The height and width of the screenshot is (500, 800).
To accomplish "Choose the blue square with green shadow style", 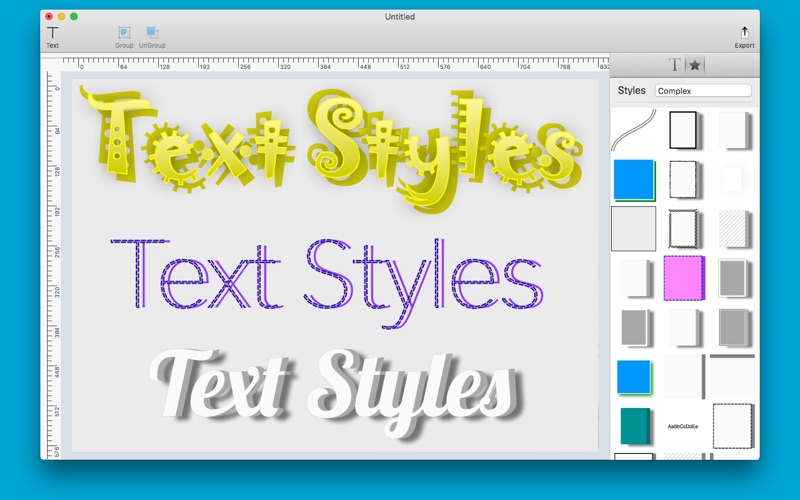I will click(x=634, y=180).
